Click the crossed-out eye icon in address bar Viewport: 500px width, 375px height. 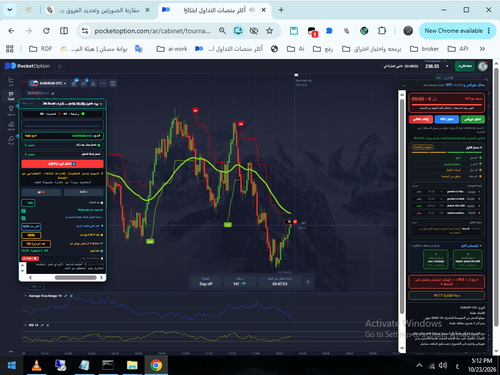(x=254, y=31)
